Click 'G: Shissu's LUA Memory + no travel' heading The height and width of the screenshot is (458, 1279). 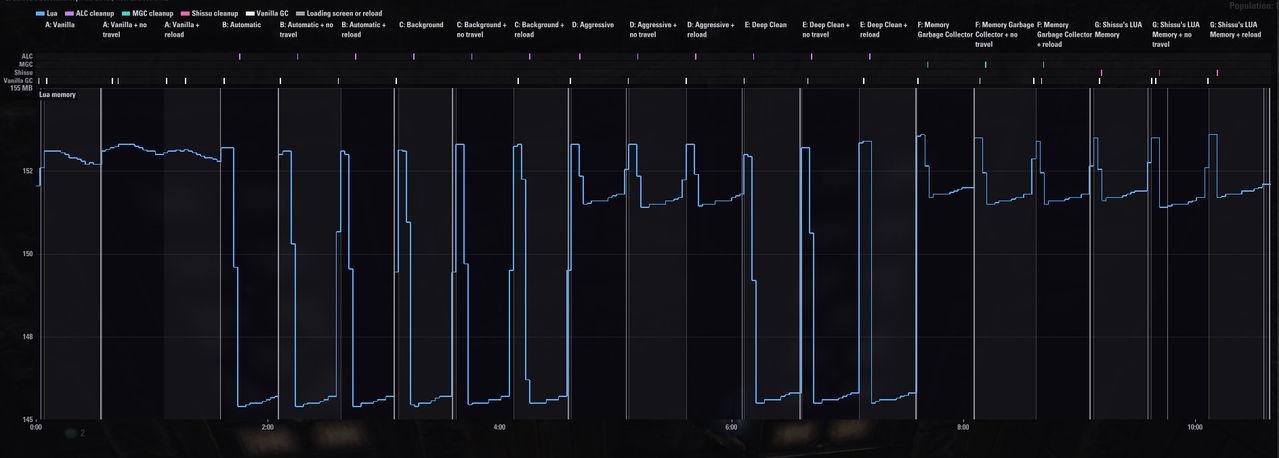1177,34
